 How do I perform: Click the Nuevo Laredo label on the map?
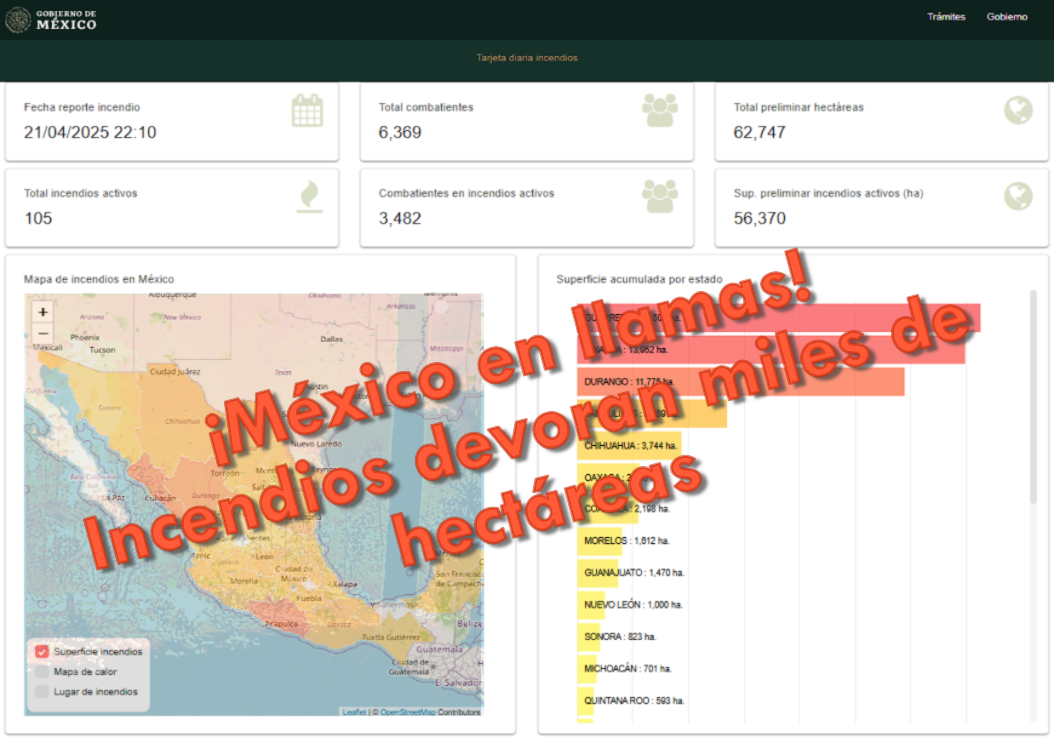click(x=316, y=444)
